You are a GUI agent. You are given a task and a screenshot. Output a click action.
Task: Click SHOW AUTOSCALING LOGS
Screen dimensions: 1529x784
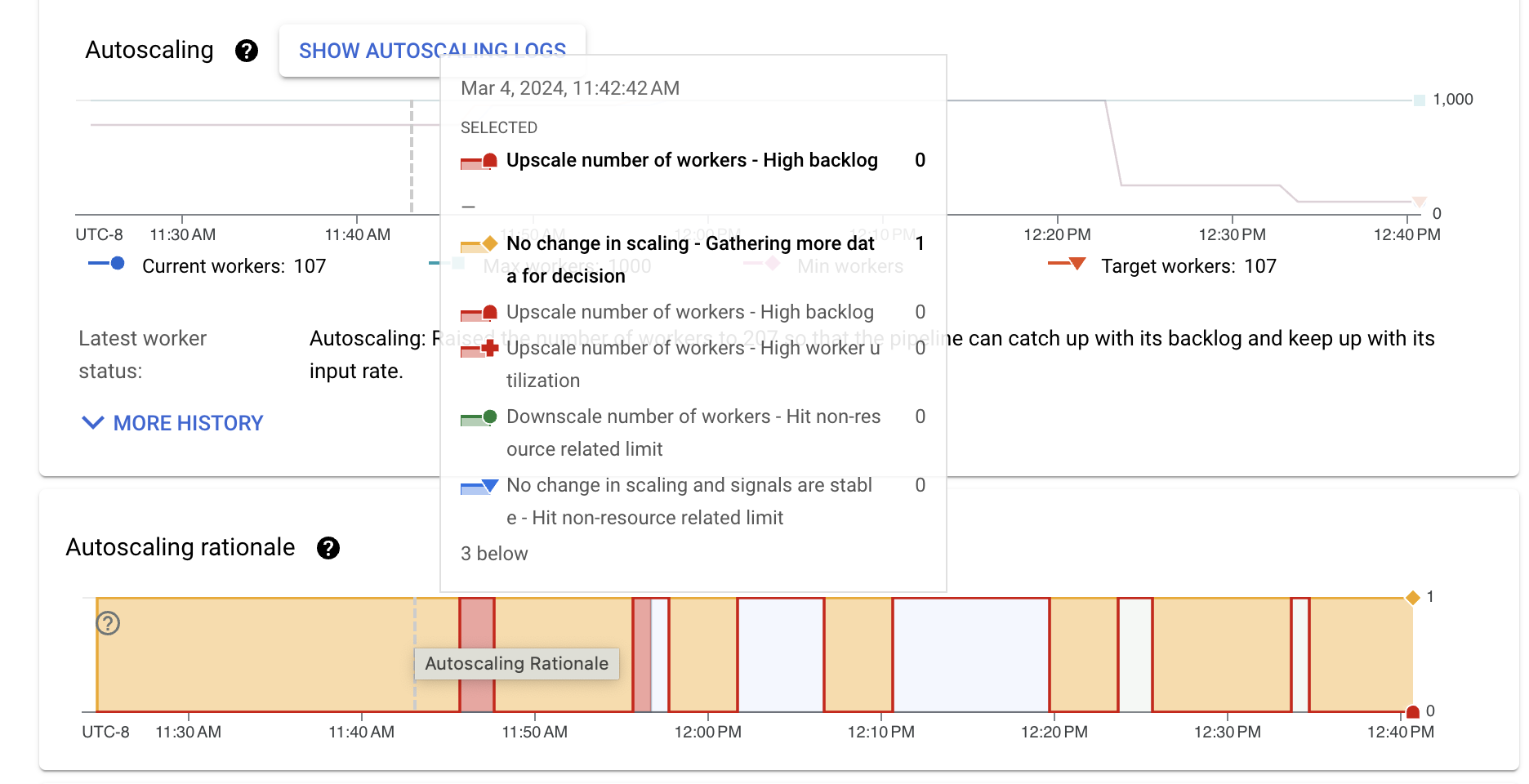coord(433,51)
